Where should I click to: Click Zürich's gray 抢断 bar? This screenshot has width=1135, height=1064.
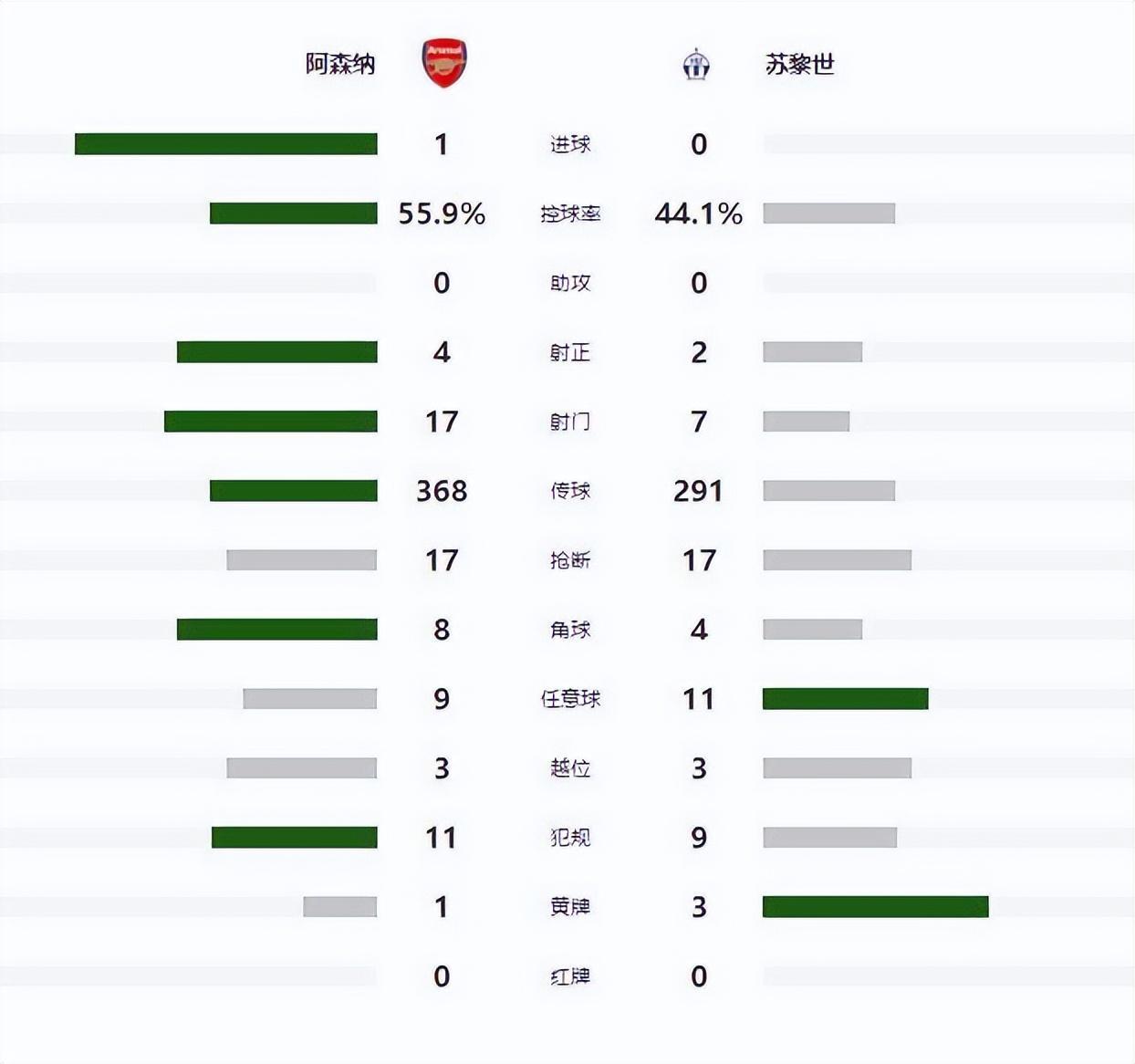[x=837, y=560]
